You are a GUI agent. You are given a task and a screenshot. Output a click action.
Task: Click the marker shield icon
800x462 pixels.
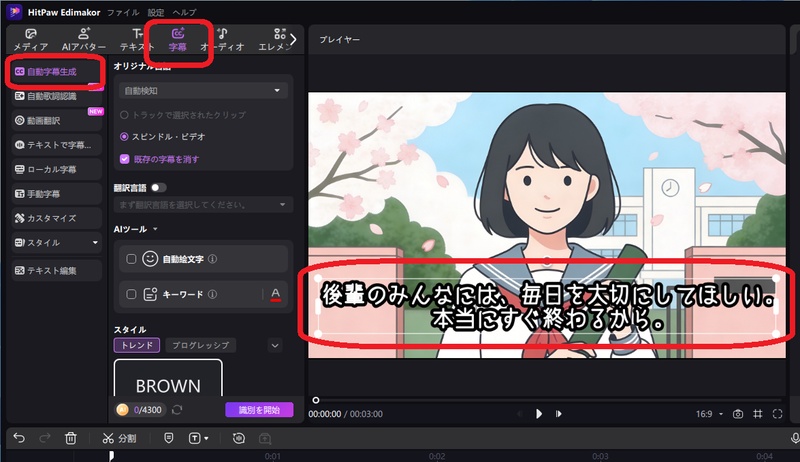pos(169,438)
